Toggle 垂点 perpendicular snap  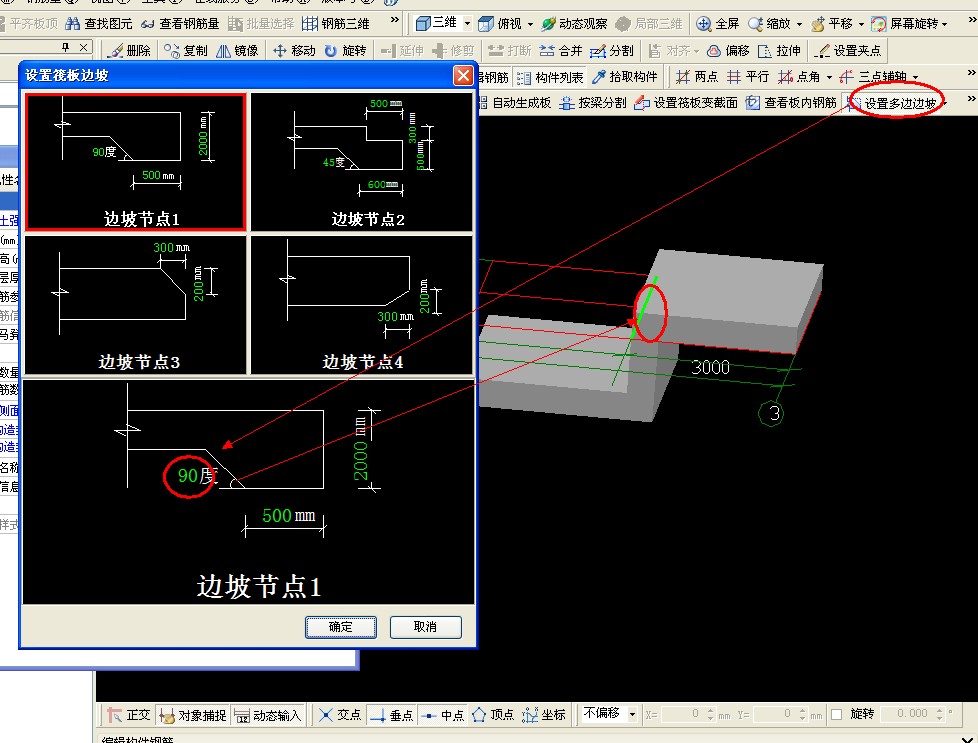click(x=391, y=715)
